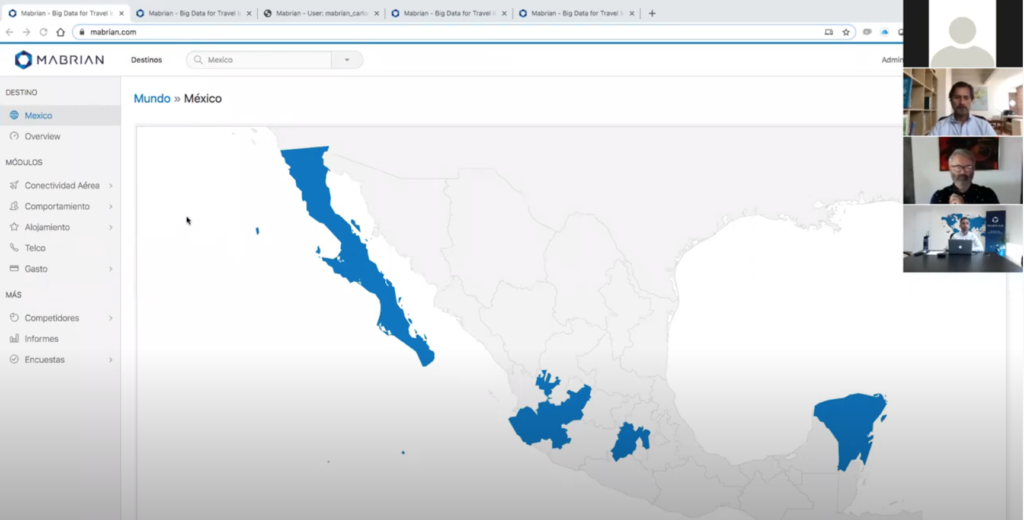
Task: Expand Encuestas submenu chevron
Action: [110, 360]
